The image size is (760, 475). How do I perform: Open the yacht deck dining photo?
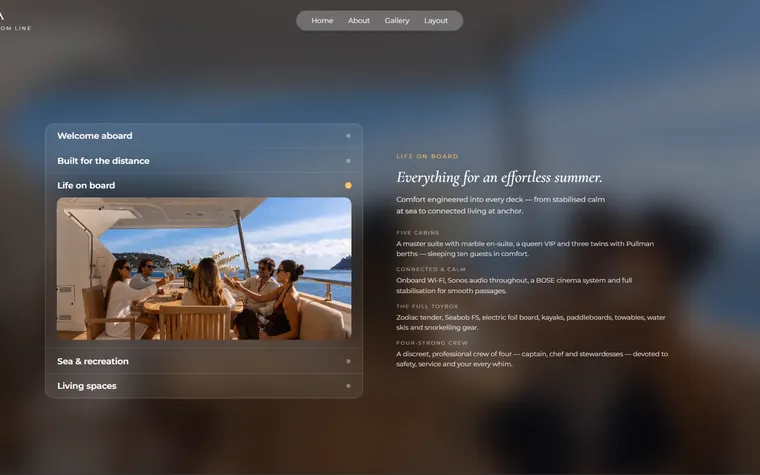tap(204, 269)
